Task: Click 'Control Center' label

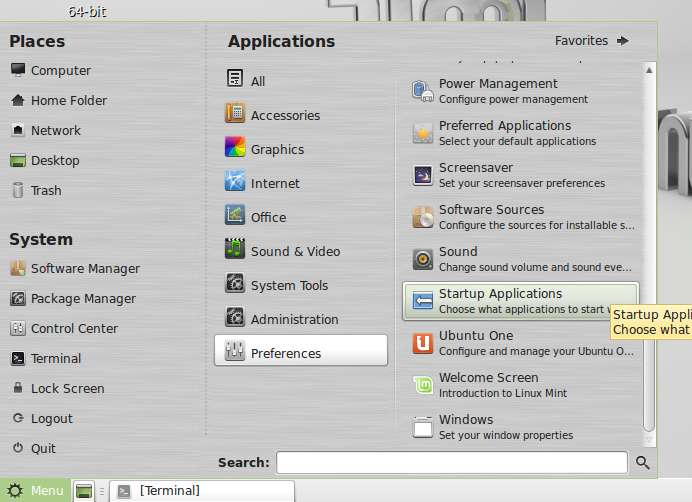Action: click(74, 328)
